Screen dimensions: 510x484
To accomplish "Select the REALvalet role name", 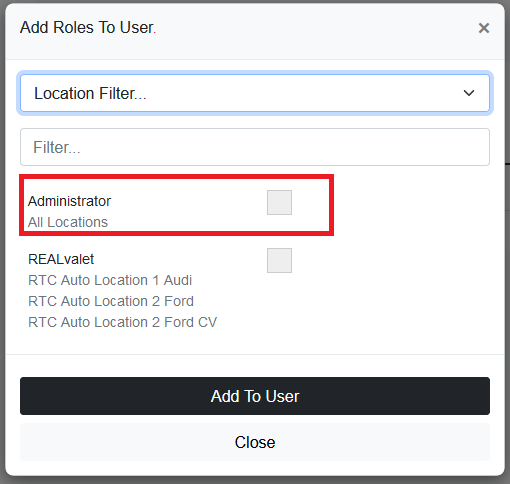I will click(61, 259).
